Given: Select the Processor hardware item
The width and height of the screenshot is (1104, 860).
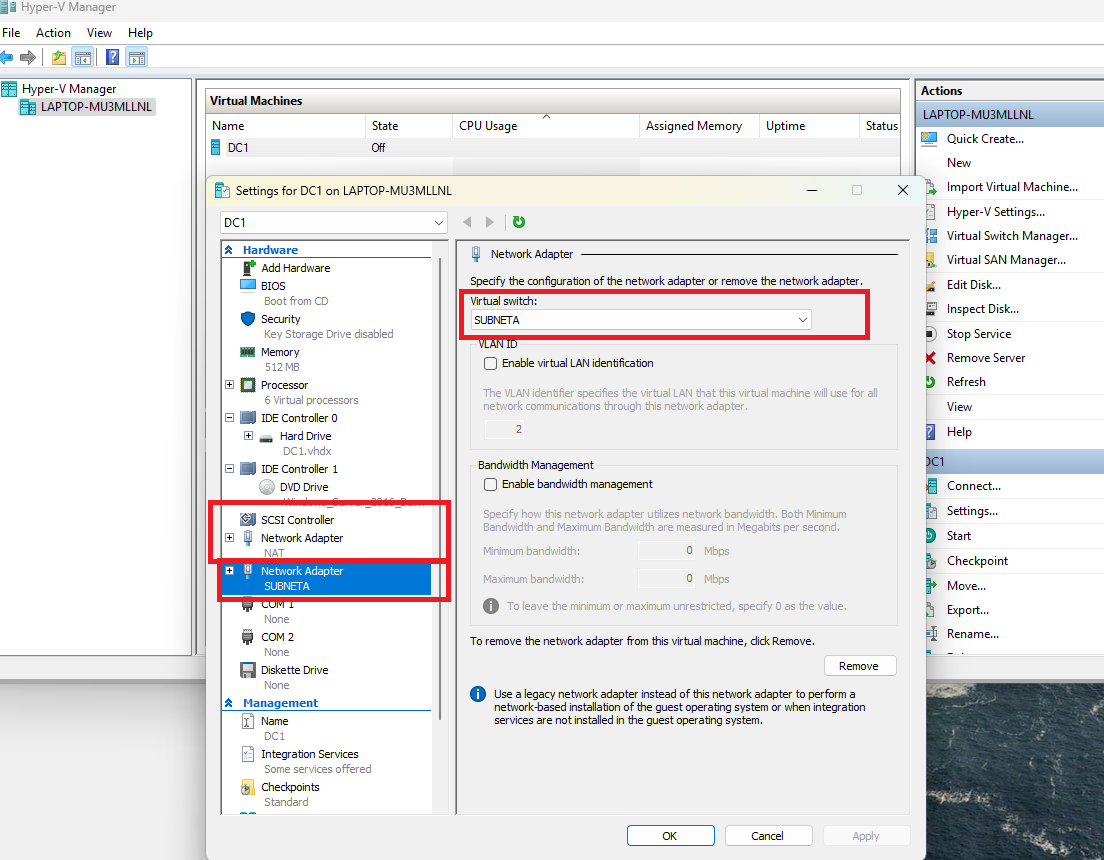Looking at the screenshot, I should coord(284,385).
